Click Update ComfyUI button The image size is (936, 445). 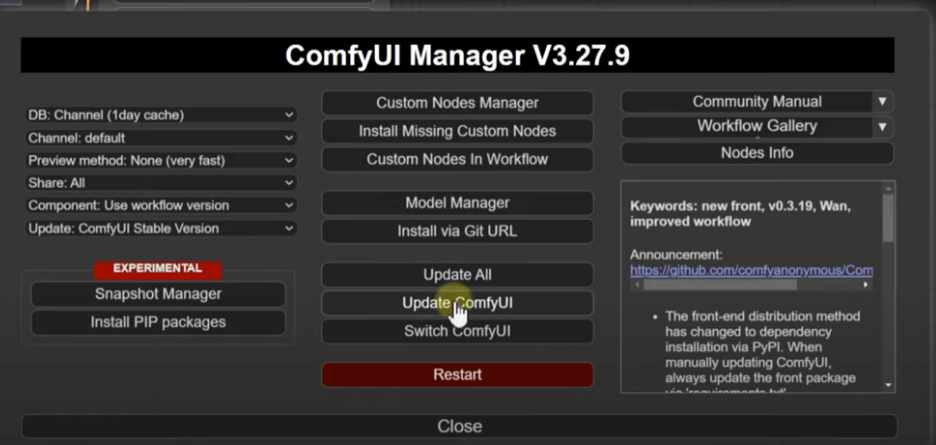point(457,303)
